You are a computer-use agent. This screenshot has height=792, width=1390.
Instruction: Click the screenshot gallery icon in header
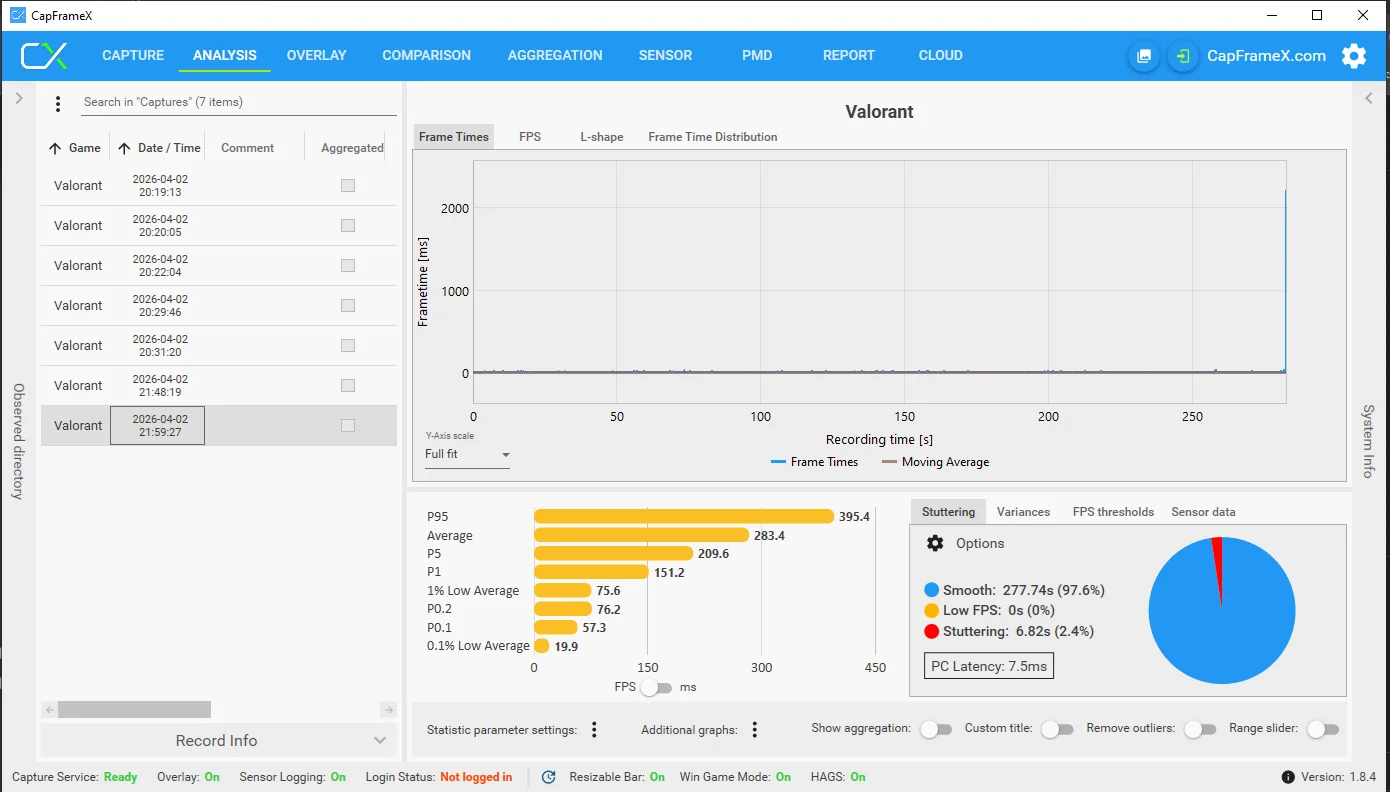[x=1144, y=56]
